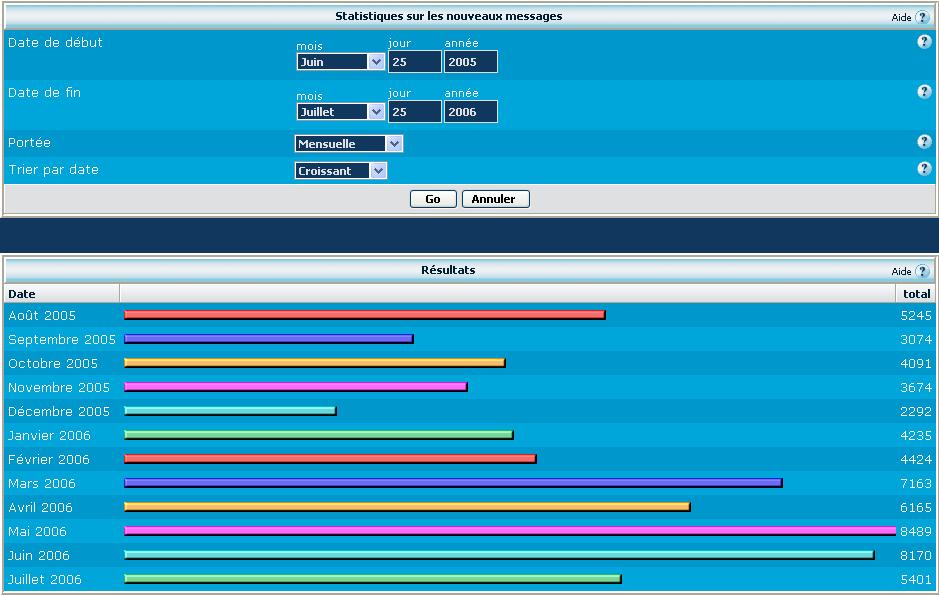This screenshot has height=595, width=939.
Task: Click the end date year field 2006
Action: coord(470,112)
